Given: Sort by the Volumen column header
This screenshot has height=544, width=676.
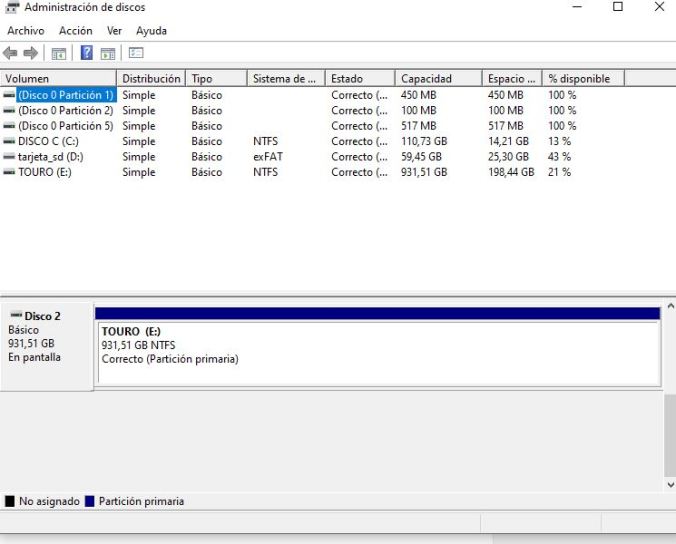Looking at the screenshot, I should click(59, 79).
